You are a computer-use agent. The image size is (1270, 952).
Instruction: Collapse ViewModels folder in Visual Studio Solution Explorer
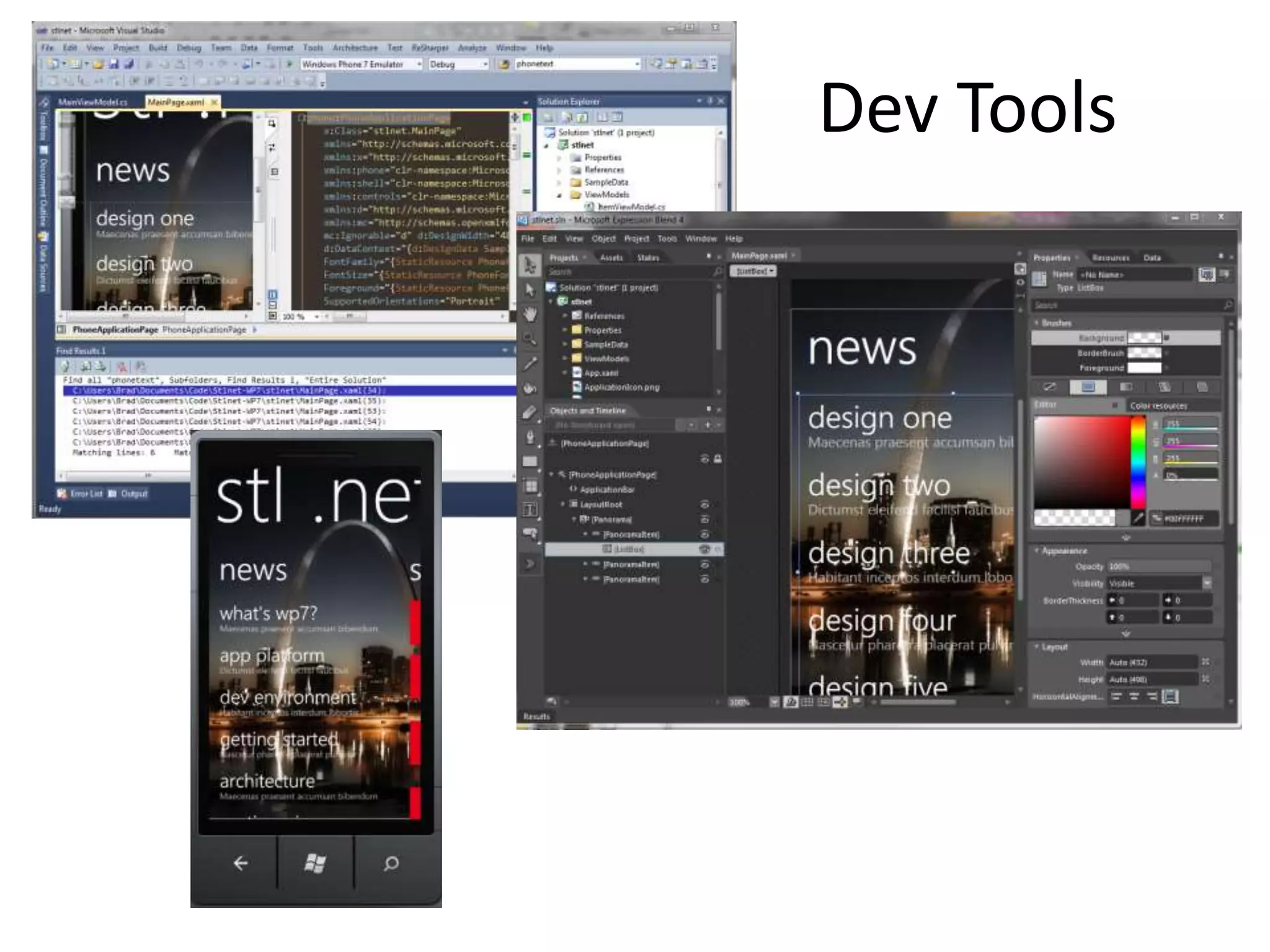559,195
